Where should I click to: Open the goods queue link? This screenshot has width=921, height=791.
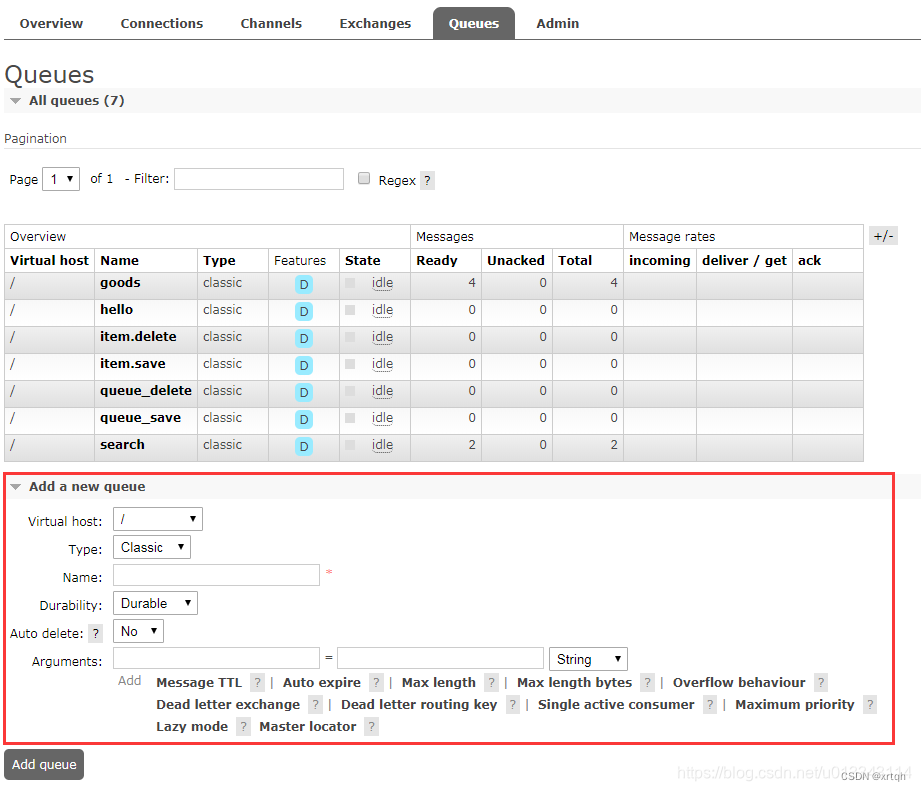click(x=120, y=282)
